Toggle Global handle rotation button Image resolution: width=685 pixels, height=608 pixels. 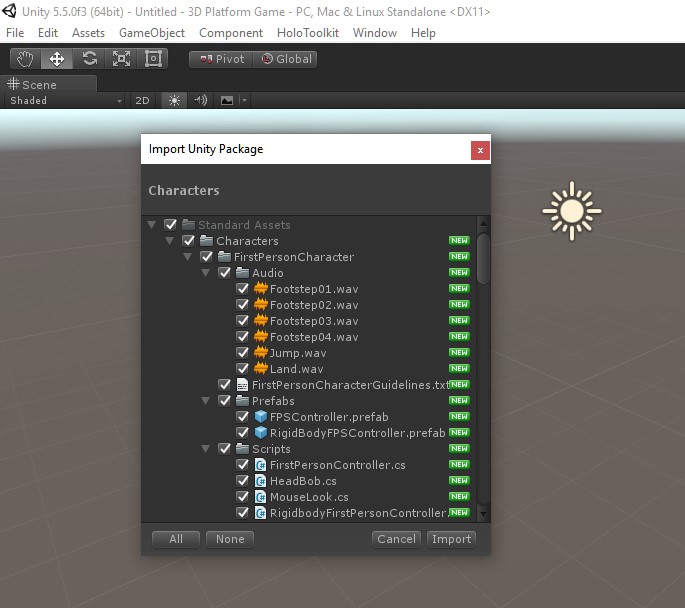click(285, 59)
